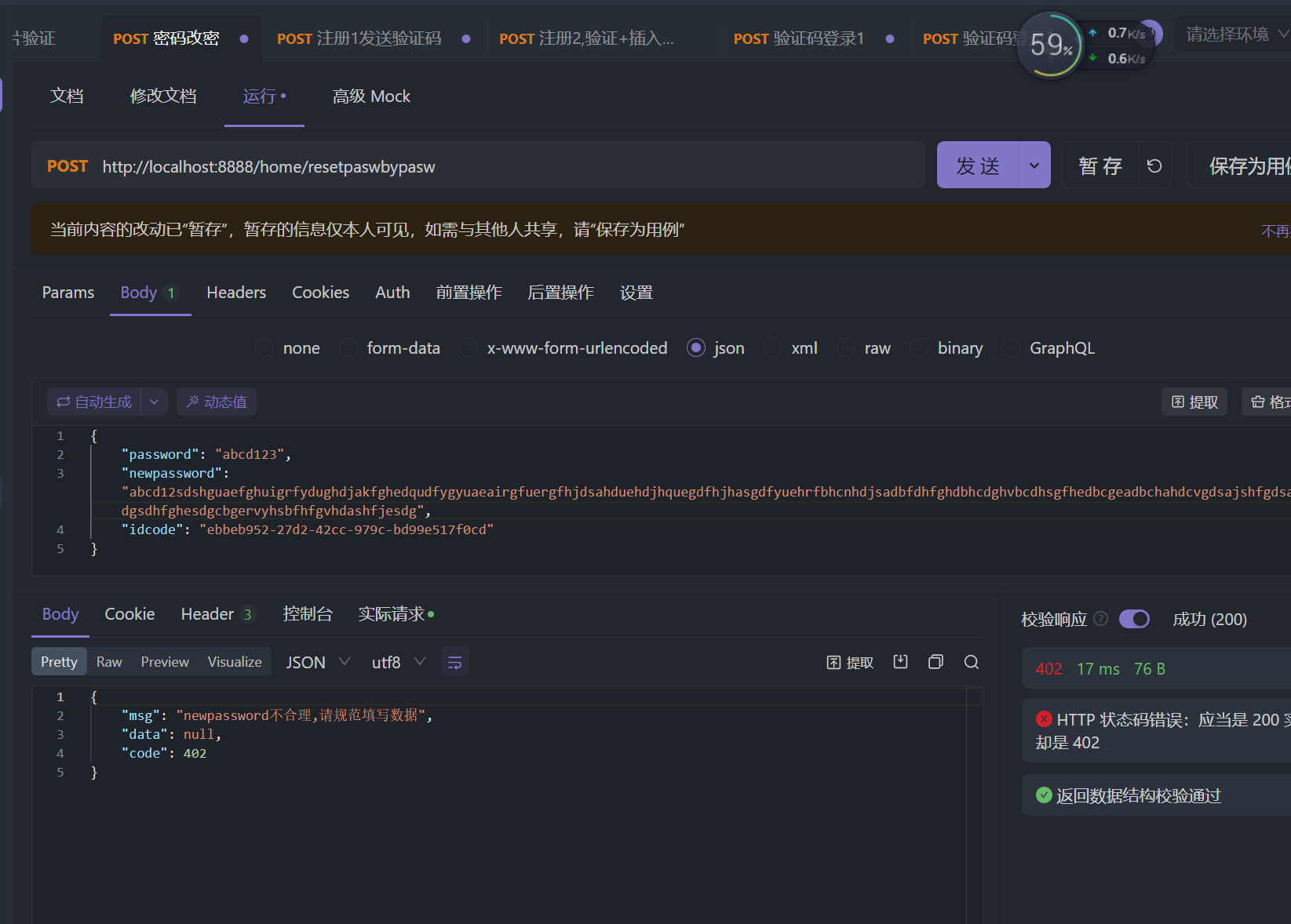Open 前置操作 tab
Viewport: 1291px width, 924px height.
pyautogui.click(x=469, y=292)
